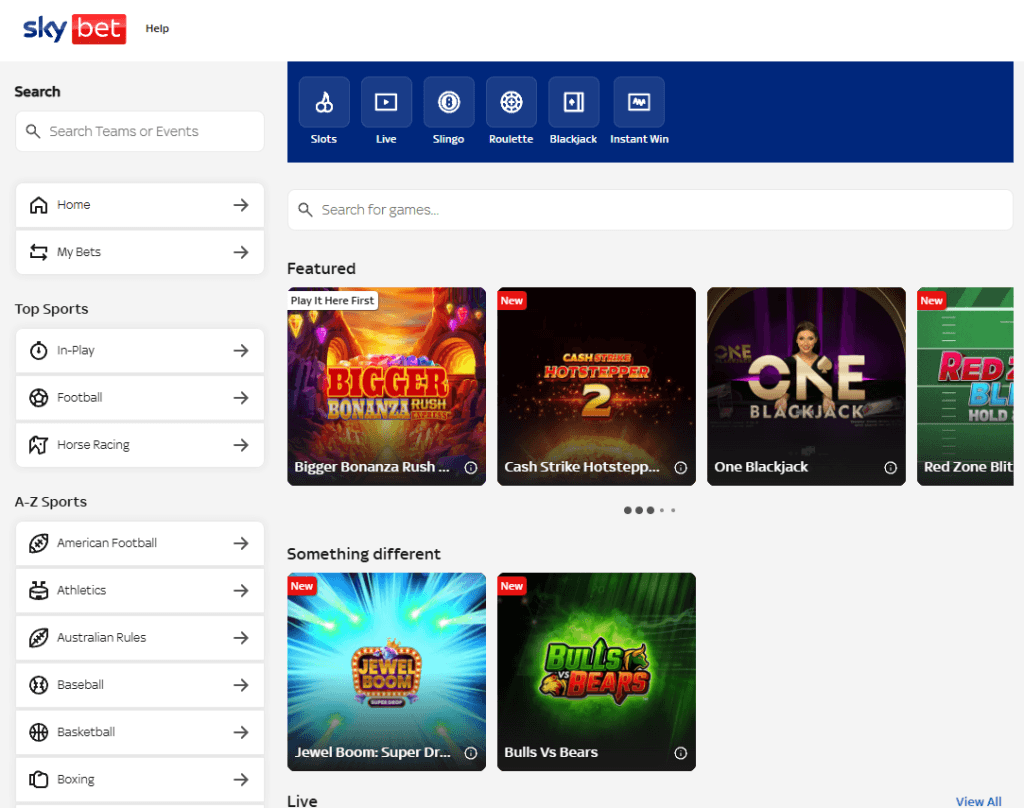Show info for One Blackjack

pos(891,468)
